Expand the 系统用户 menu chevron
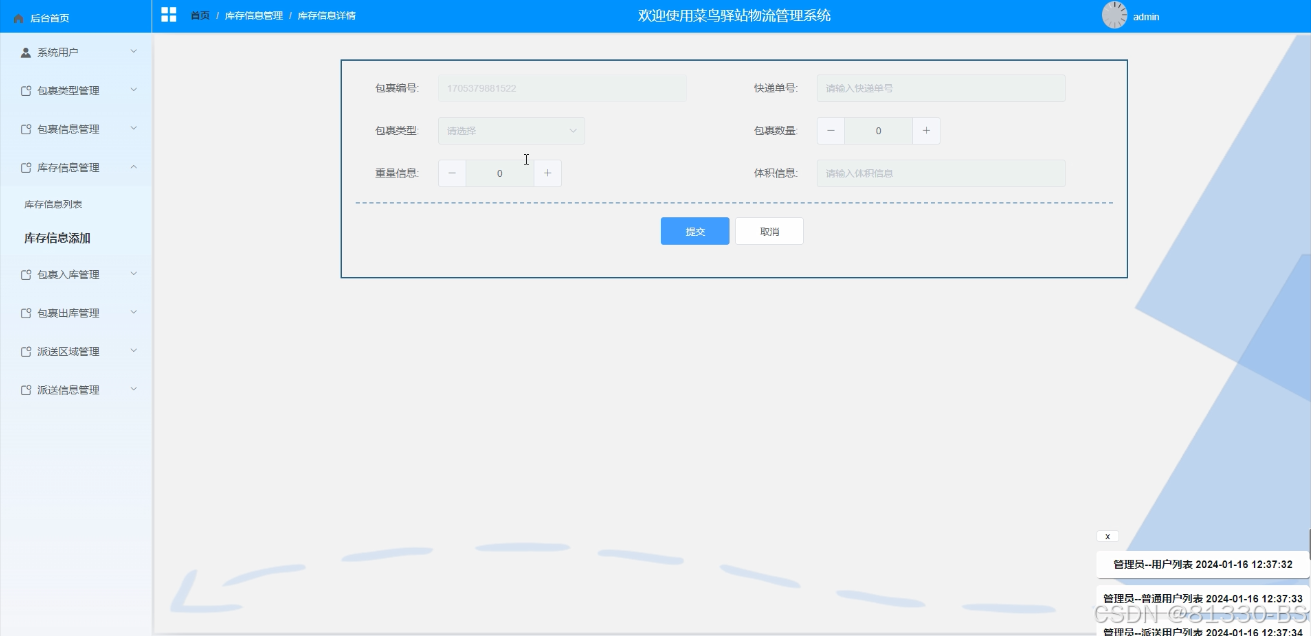Image resolution: width=1311 pixels, height=636 pixels. coord(134,51)
